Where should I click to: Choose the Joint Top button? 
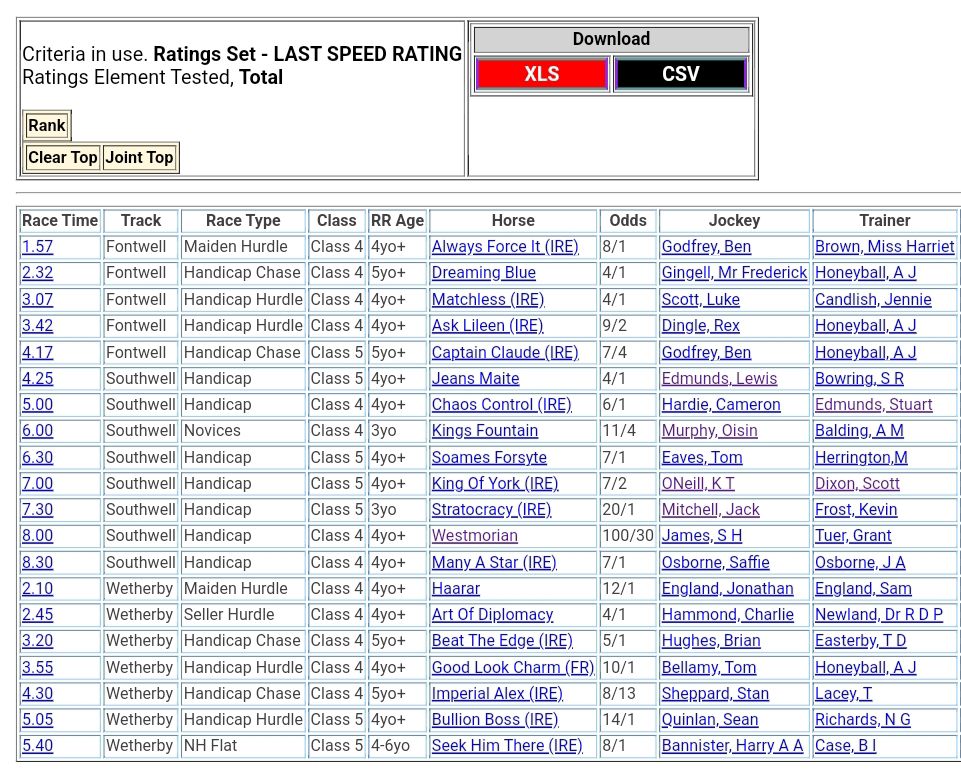click(139, 157)
